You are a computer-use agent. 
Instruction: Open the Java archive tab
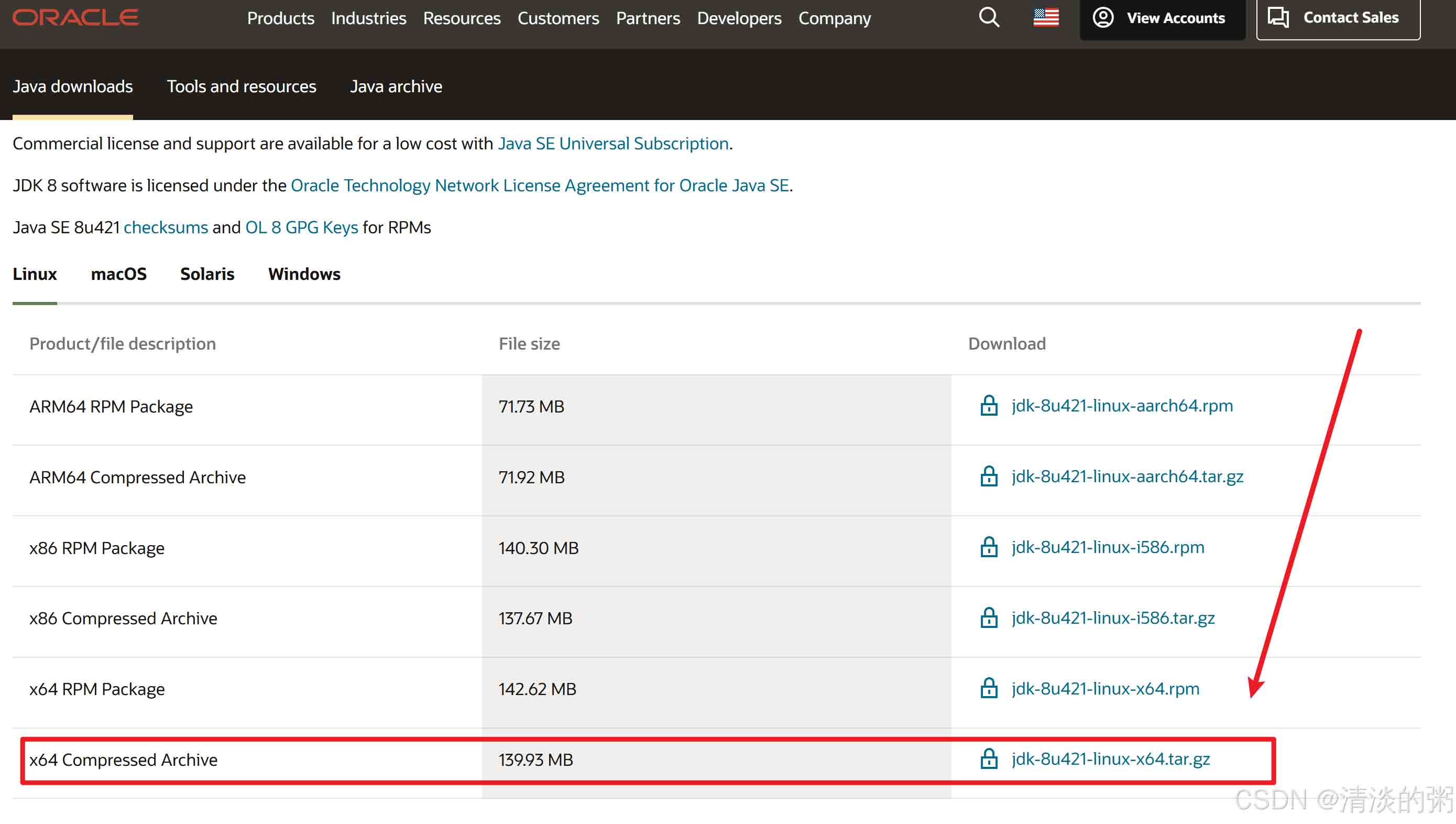pos(396,86)
